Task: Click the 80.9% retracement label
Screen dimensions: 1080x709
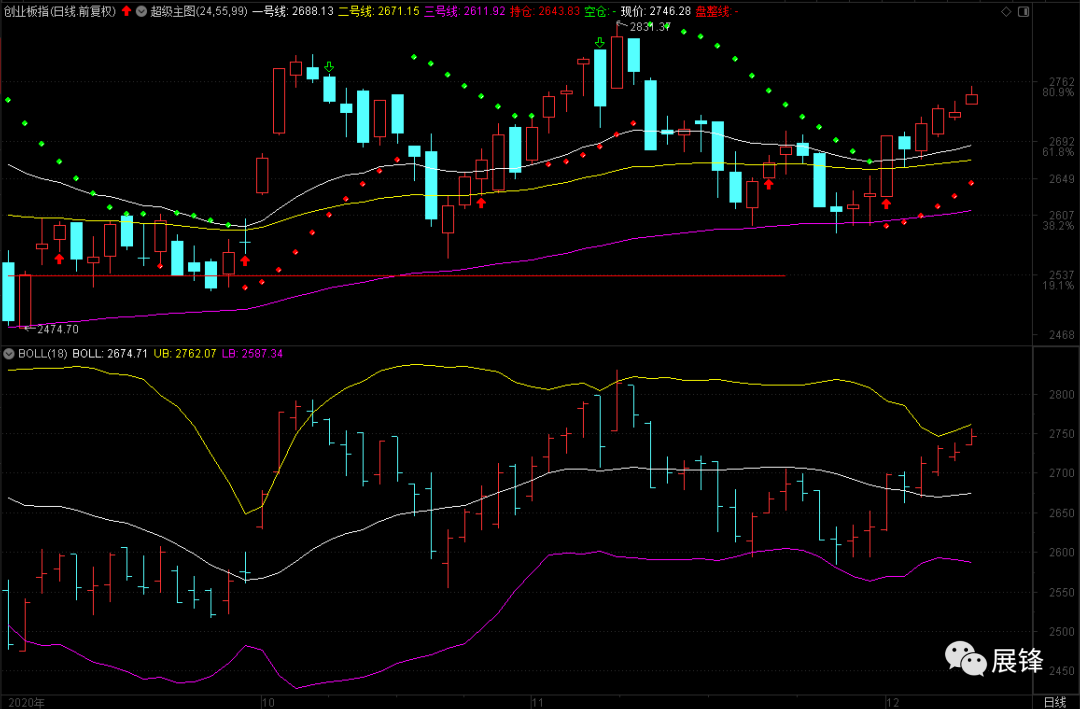Action: pyautogui.click(x=1058, y=92)
